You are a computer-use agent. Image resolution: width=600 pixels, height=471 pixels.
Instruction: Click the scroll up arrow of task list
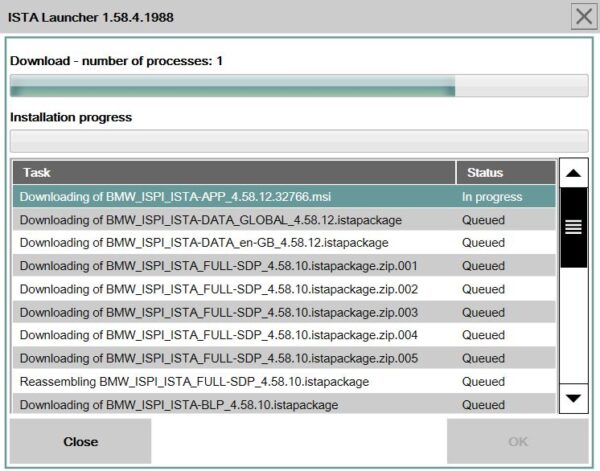point(573,173)
